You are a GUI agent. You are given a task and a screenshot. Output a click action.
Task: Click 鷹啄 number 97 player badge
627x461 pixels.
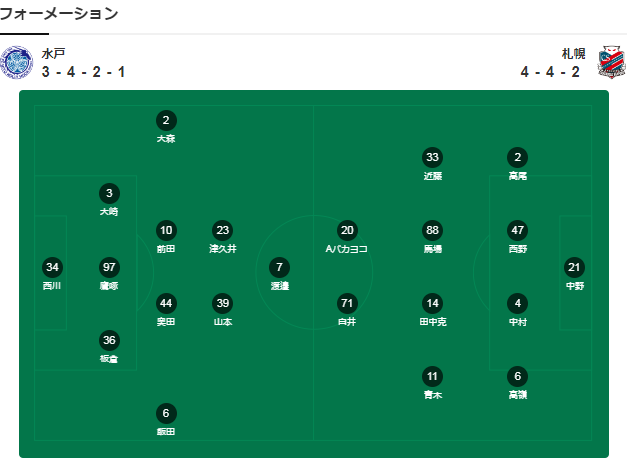(109, 267)
